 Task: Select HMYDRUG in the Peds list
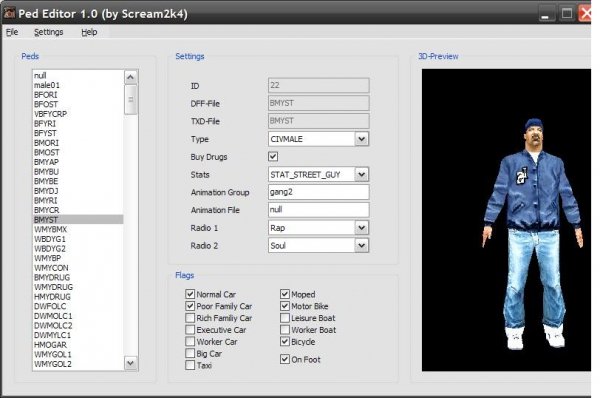pos(78,297)
